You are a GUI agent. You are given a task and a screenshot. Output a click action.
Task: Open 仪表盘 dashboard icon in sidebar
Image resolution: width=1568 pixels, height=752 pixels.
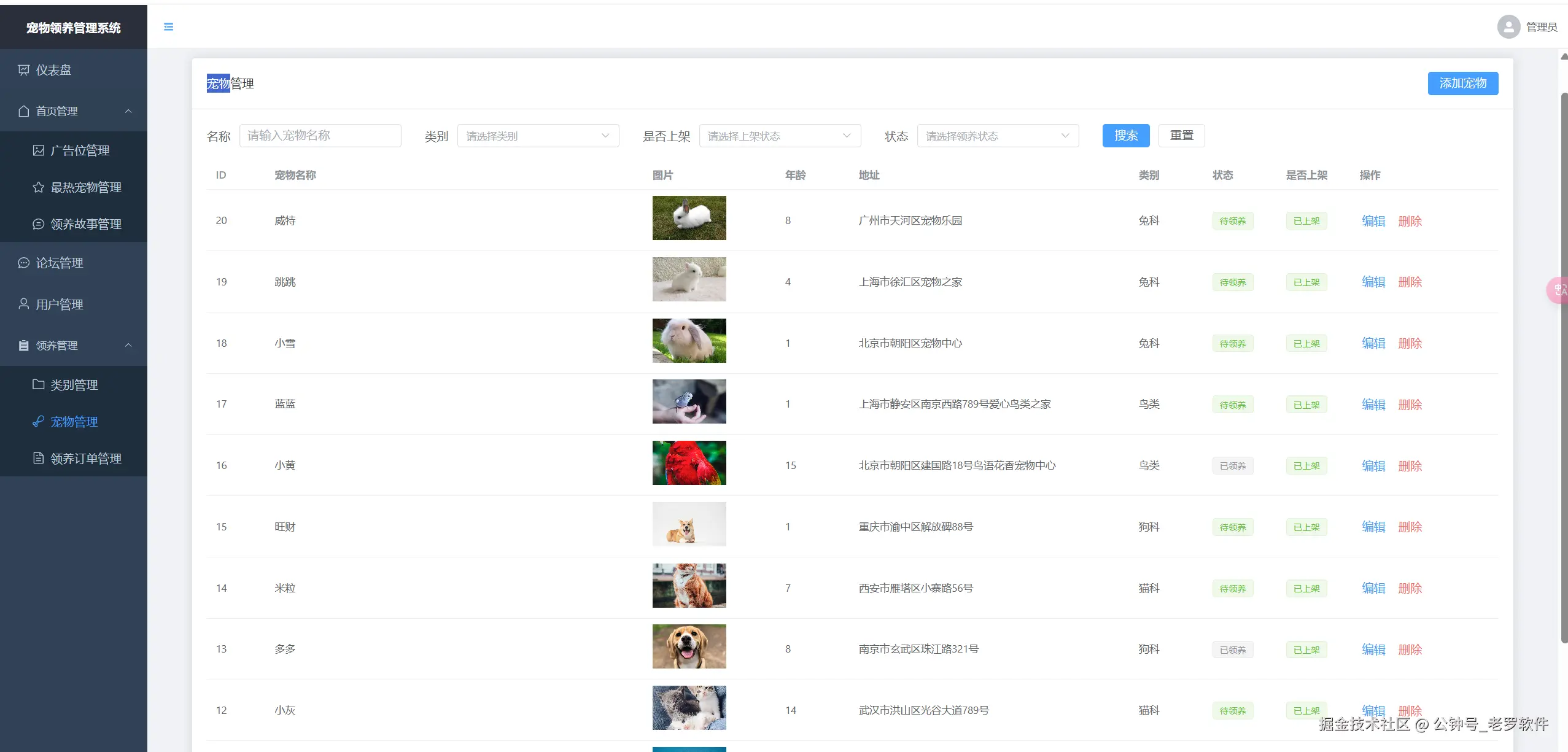pos(24,70)
